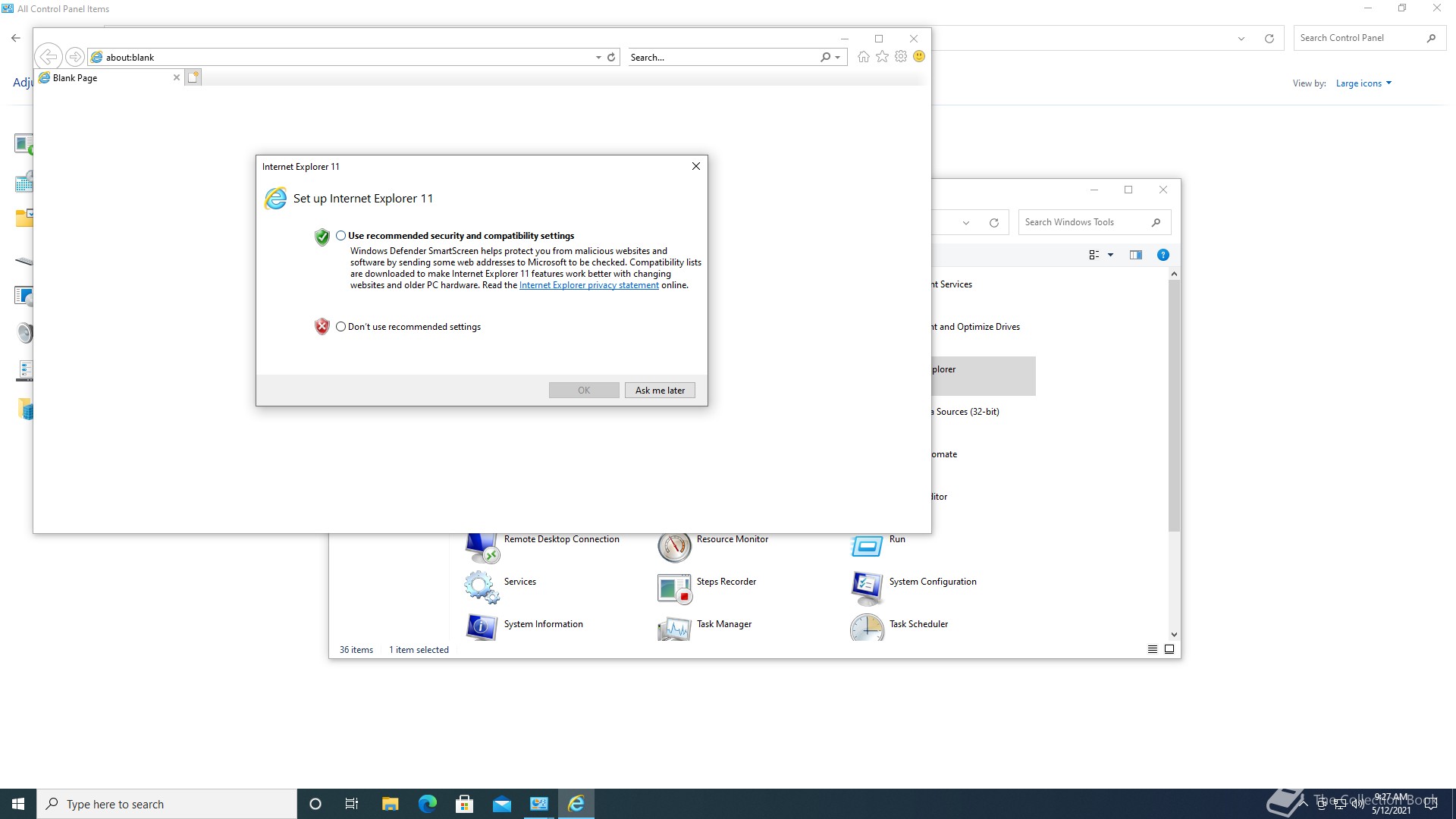The height and width of the screenshot is (819, 1456).
Task: Expand Windows Tools address dropdown
Action: pyautogui.click(x=966, y=223)
